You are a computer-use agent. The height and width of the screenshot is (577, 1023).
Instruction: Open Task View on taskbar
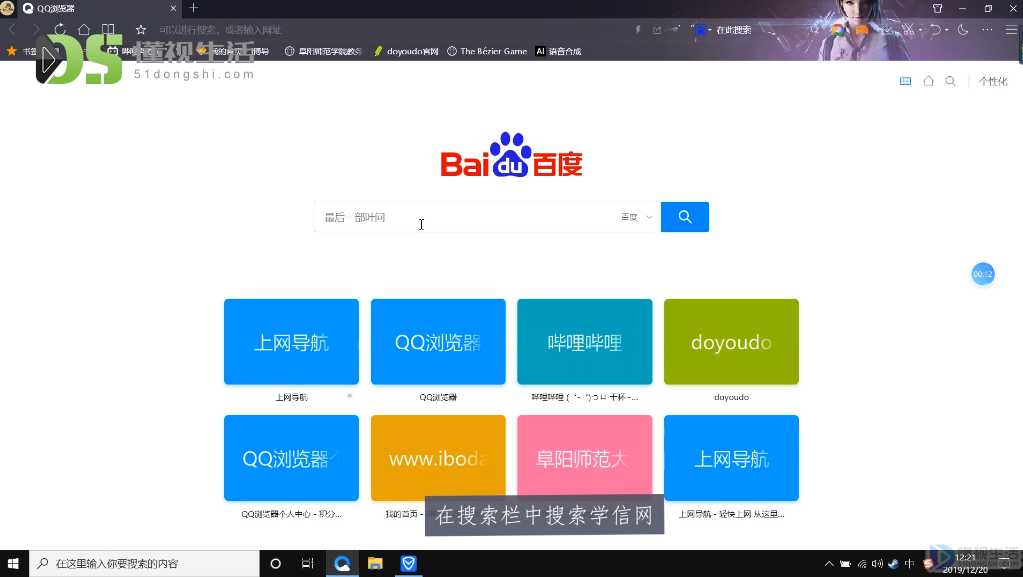point(308,563)
